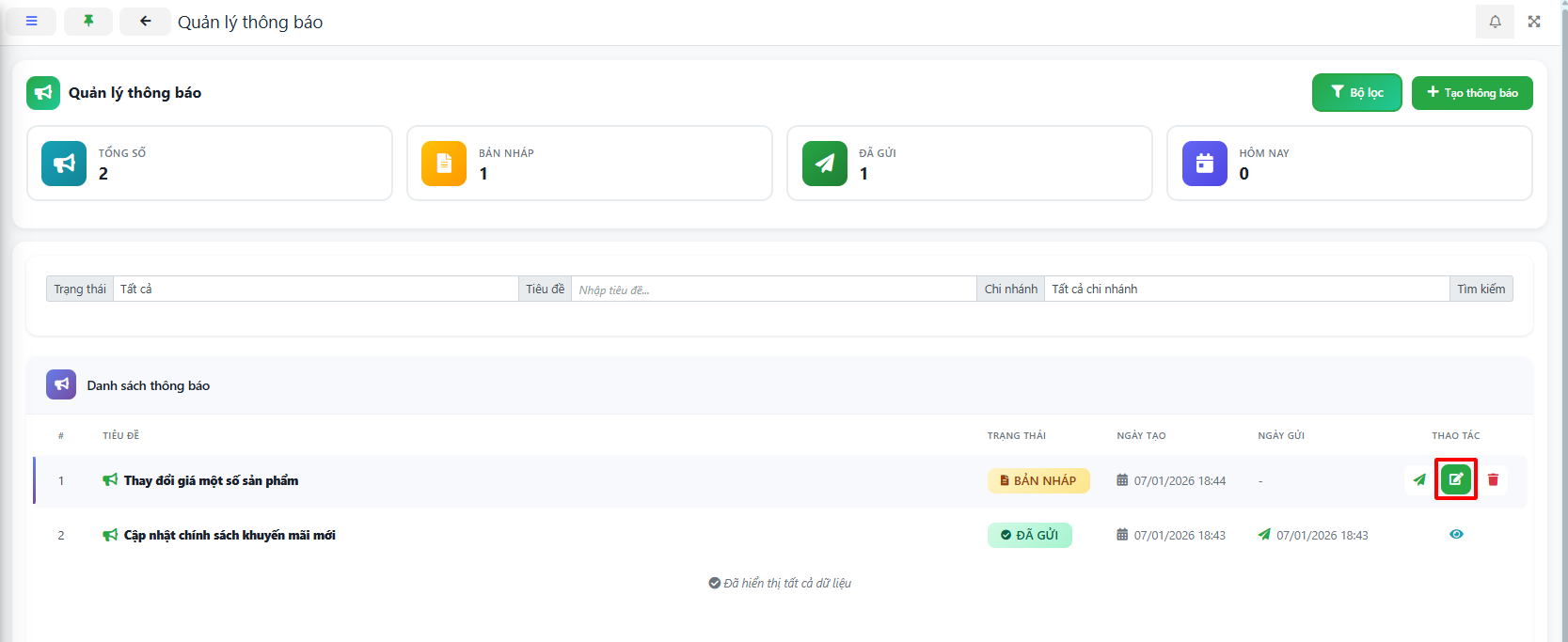
Task: Toggle the Bộ lọc filter panel
Action: point(1356,92)
